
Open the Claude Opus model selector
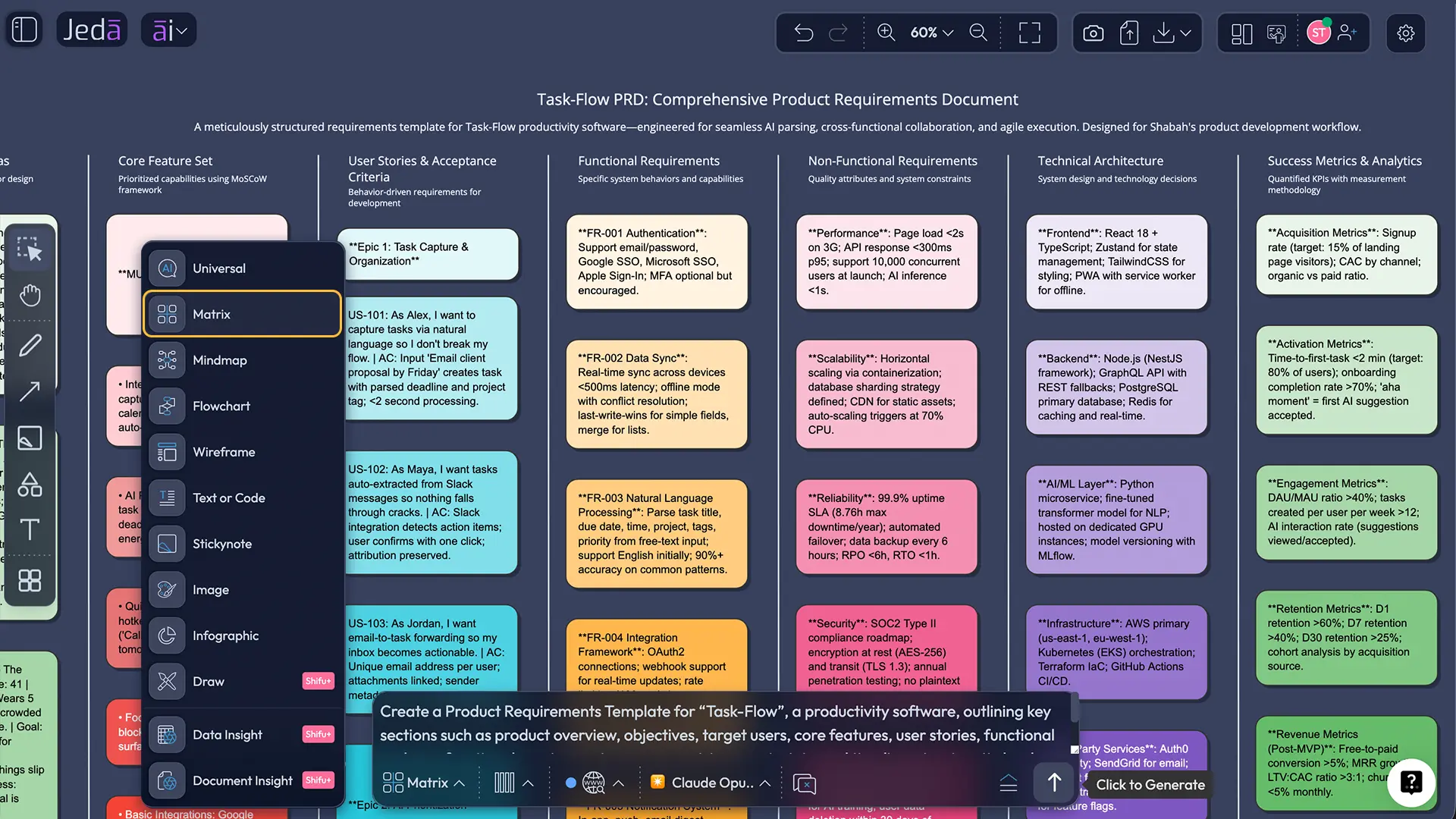point(711,783)
